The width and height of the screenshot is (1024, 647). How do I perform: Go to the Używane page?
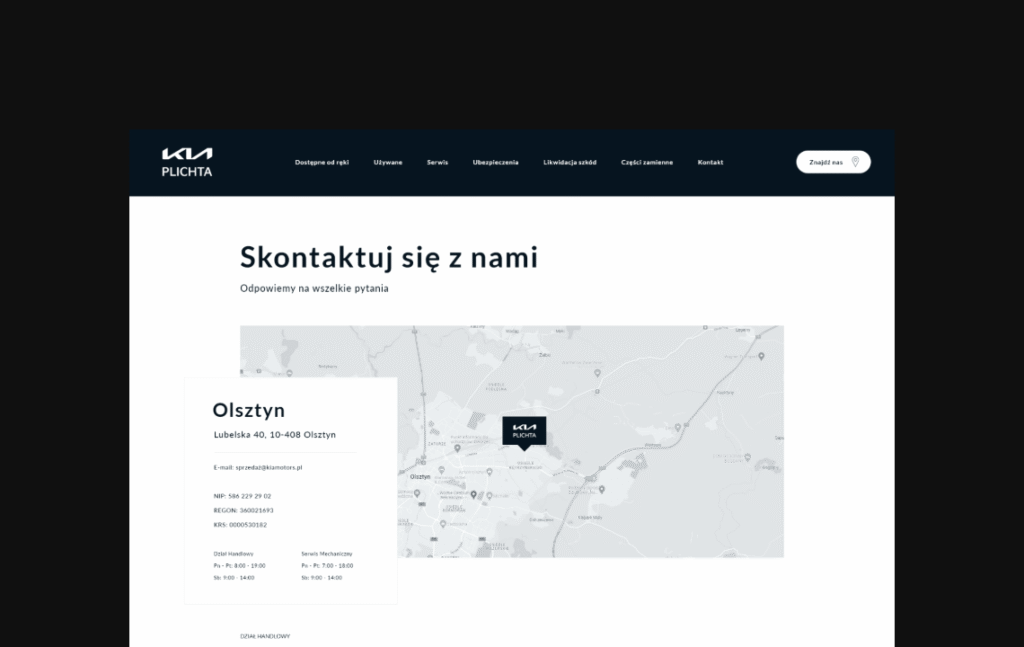tap(388, 162)
